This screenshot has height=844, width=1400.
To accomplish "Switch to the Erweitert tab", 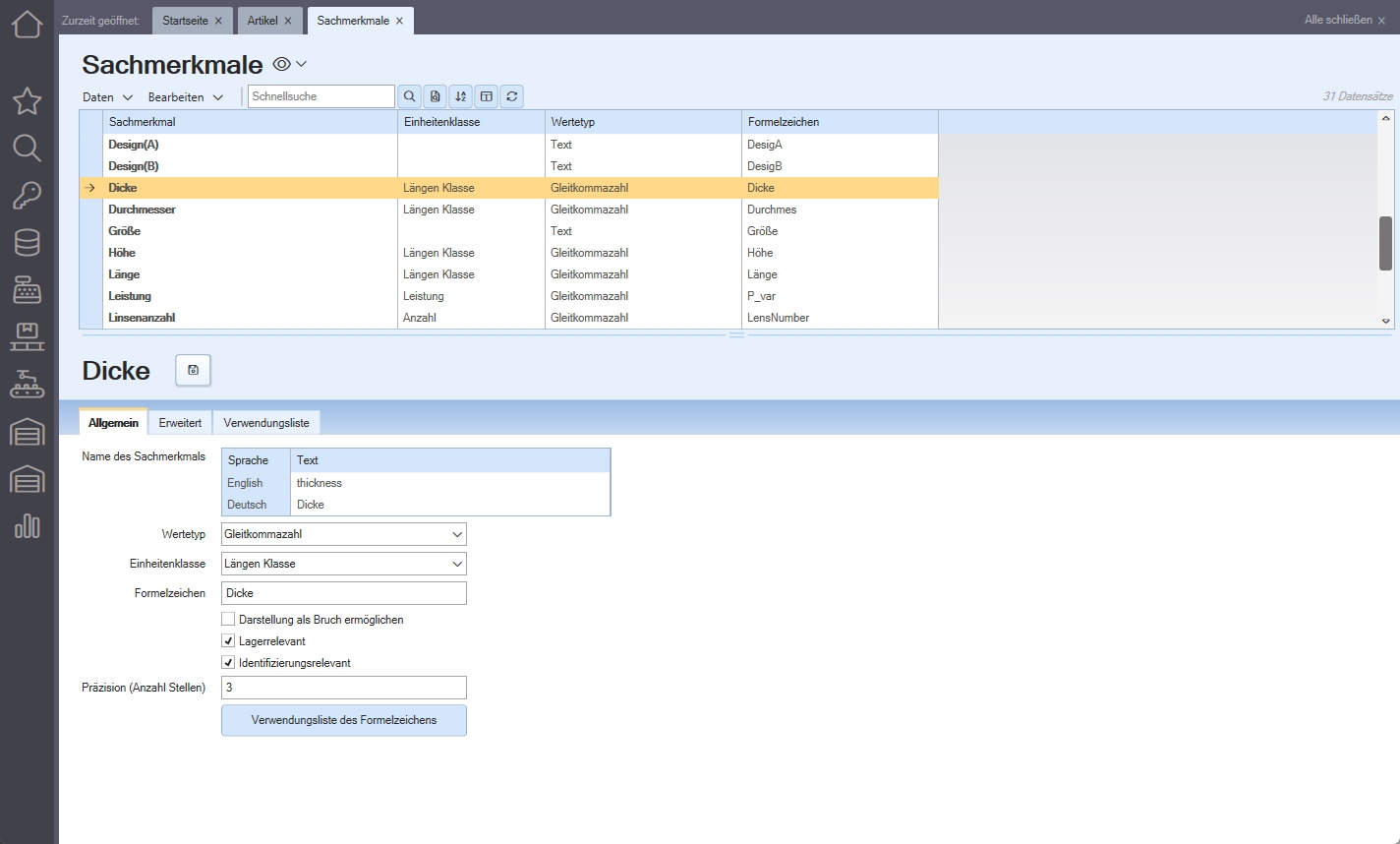I will coord(180,423).
